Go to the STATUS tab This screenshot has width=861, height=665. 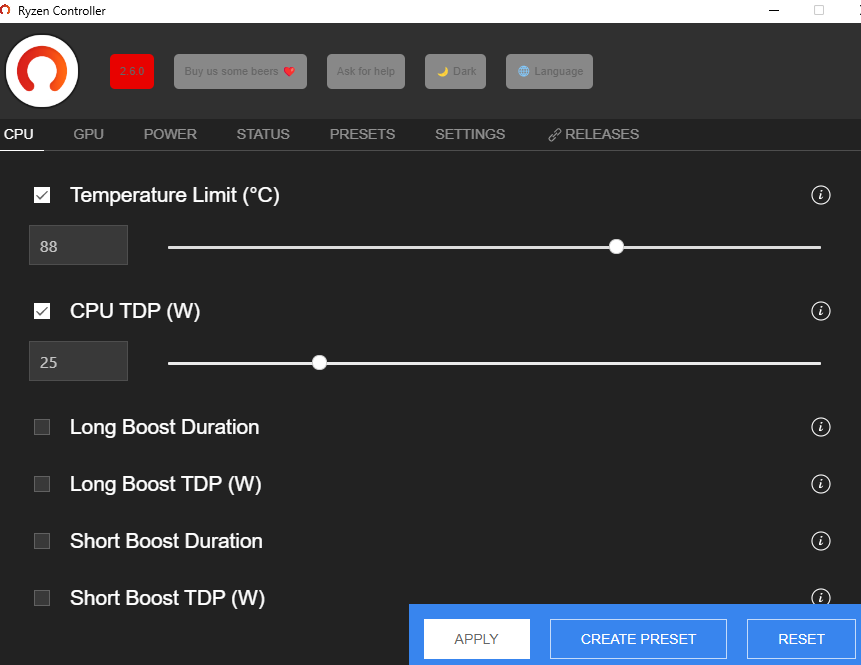click(x=263, y=135)
